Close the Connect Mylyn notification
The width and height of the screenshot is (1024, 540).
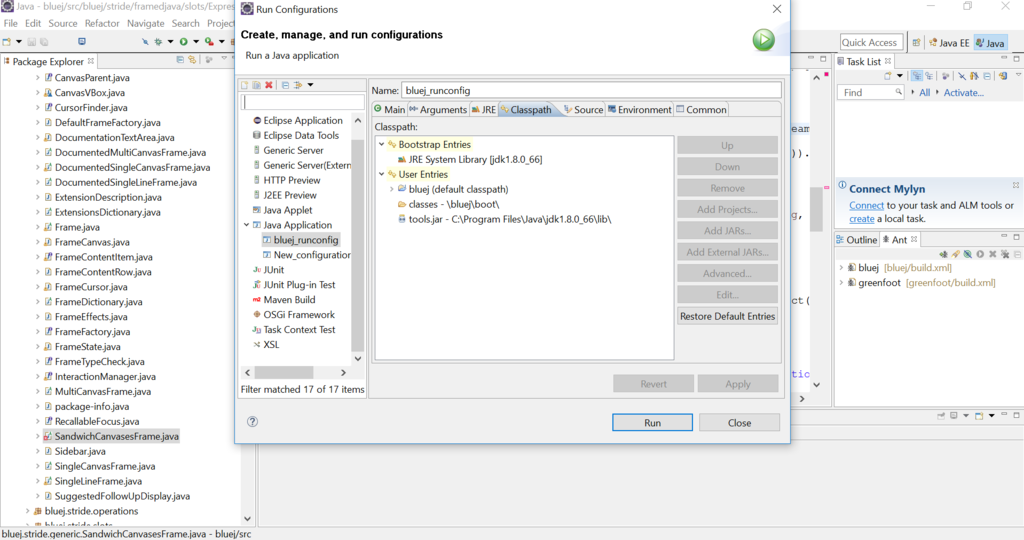coord(1016,185)
